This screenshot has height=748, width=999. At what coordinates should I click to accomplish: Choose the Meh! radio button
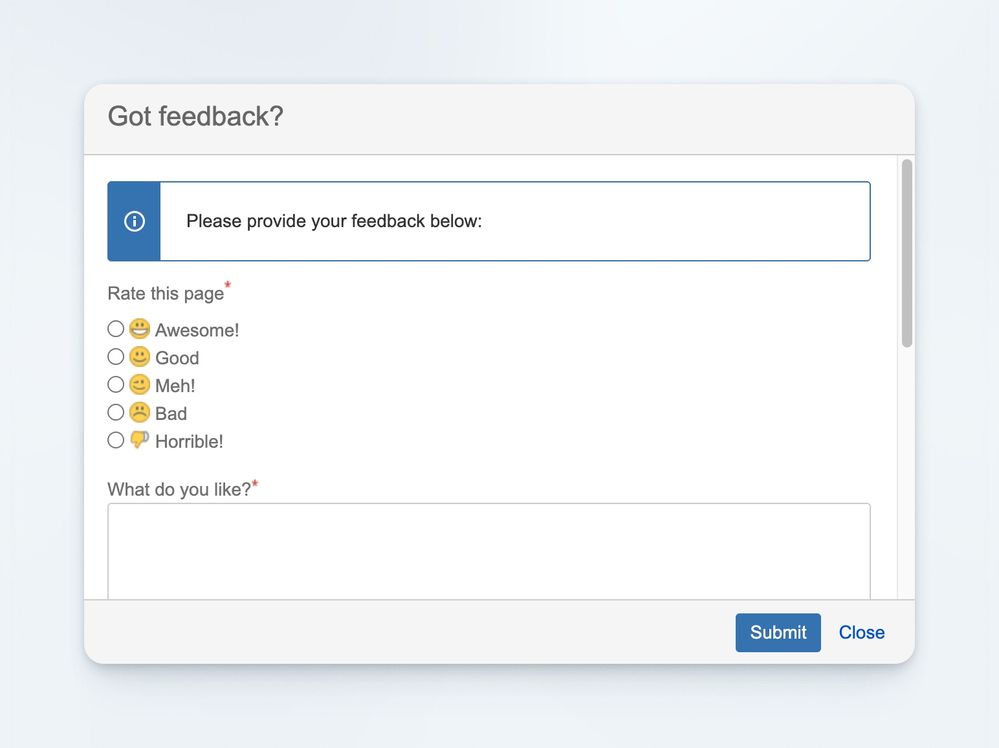tap(116, 385)
